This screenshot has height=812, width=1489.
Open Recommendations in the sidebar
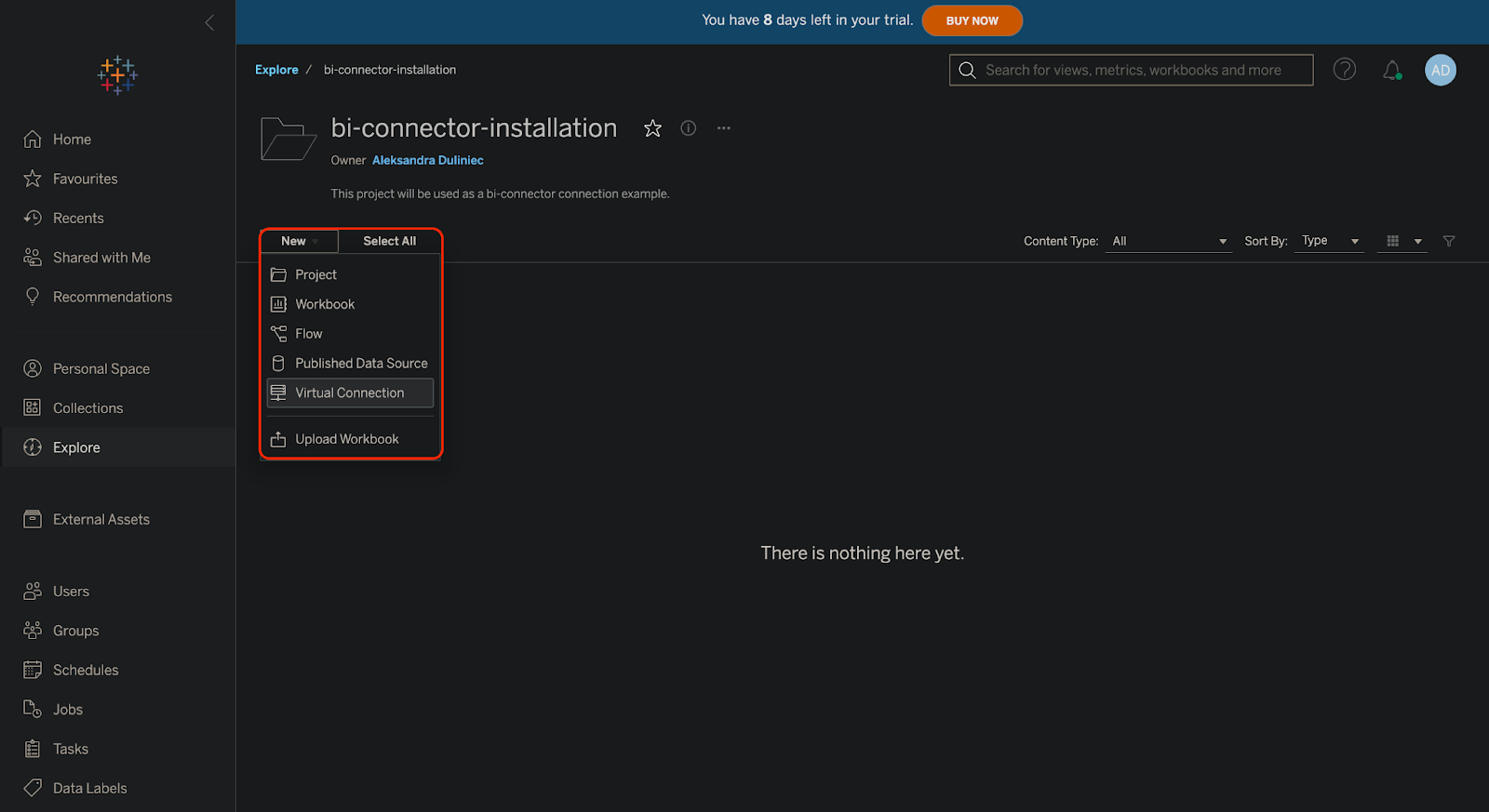(x=113, y=297)
